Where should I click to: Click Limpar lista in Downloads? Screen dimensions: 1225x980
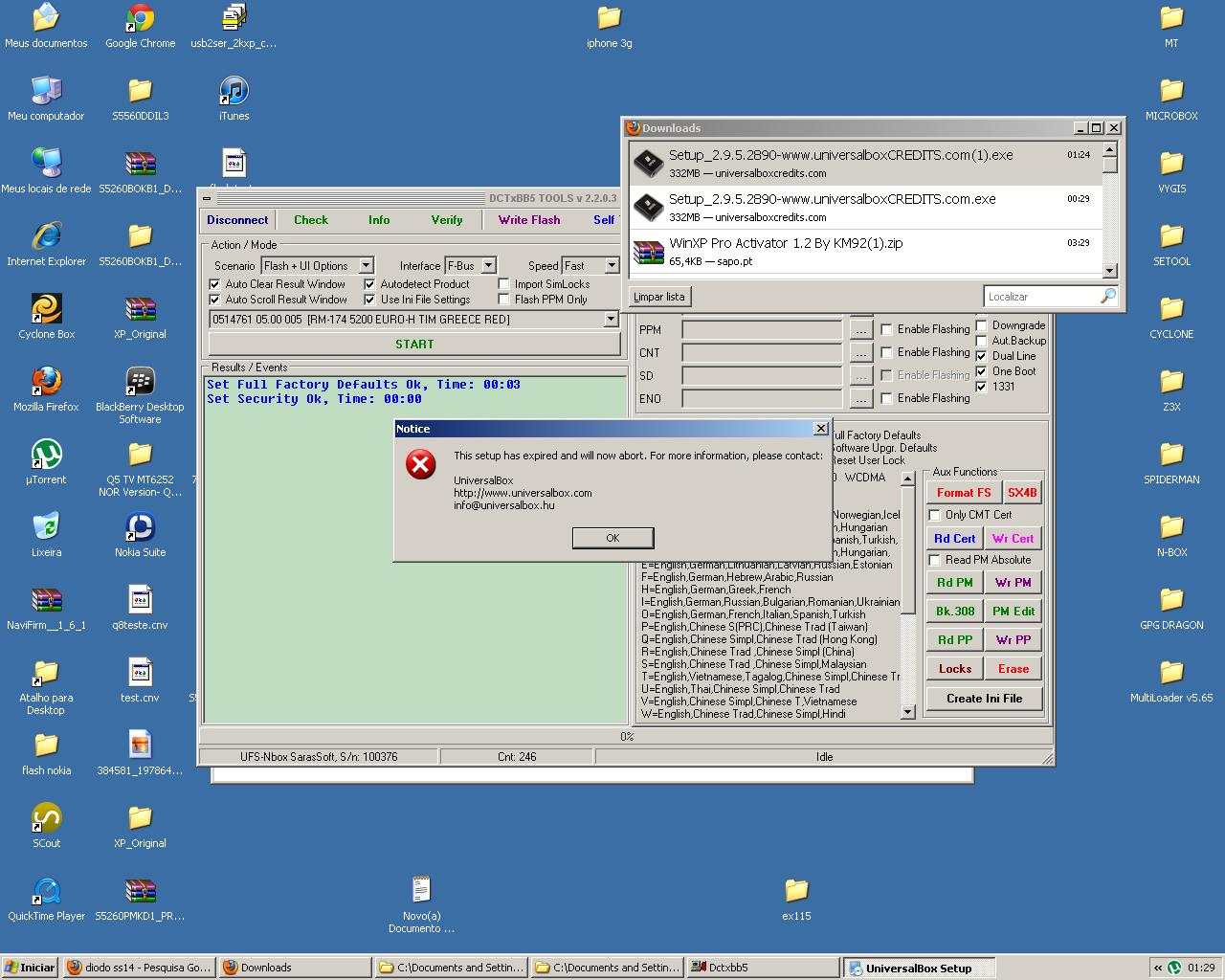pos(659,297)
